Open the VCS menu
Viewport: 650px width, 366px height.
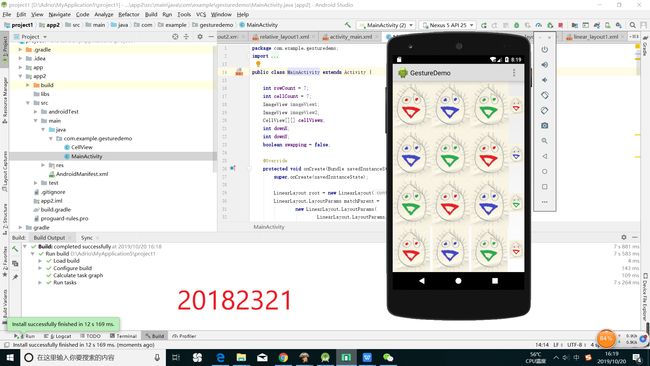click(x=201, y=14)
